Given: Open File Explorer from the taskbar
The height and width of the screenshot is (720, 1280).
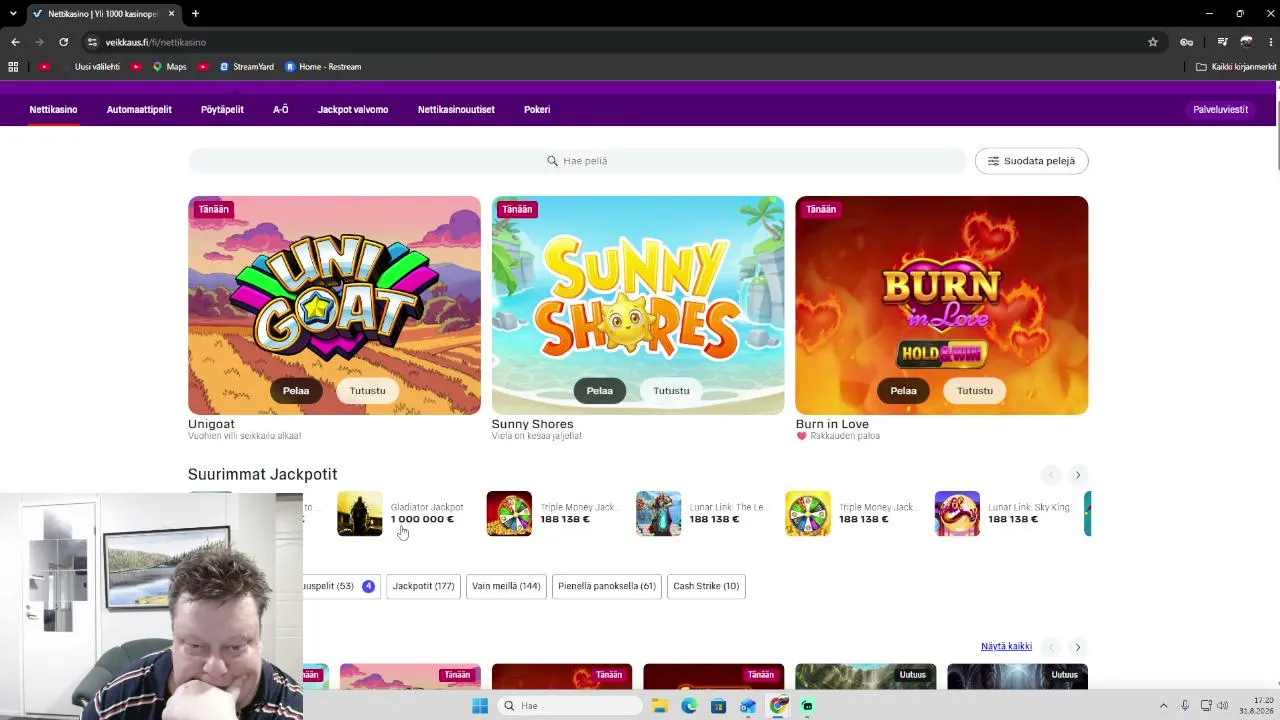Looking at the screenshot, I should pyautogui.click(x=660, y=706).
